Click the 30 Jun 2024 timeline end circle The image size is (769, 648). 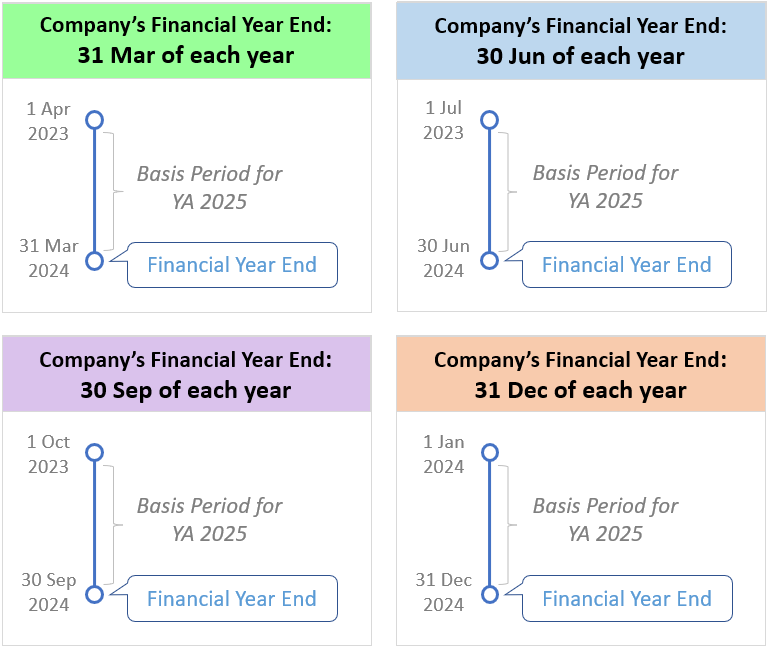[x=489, y=261]
